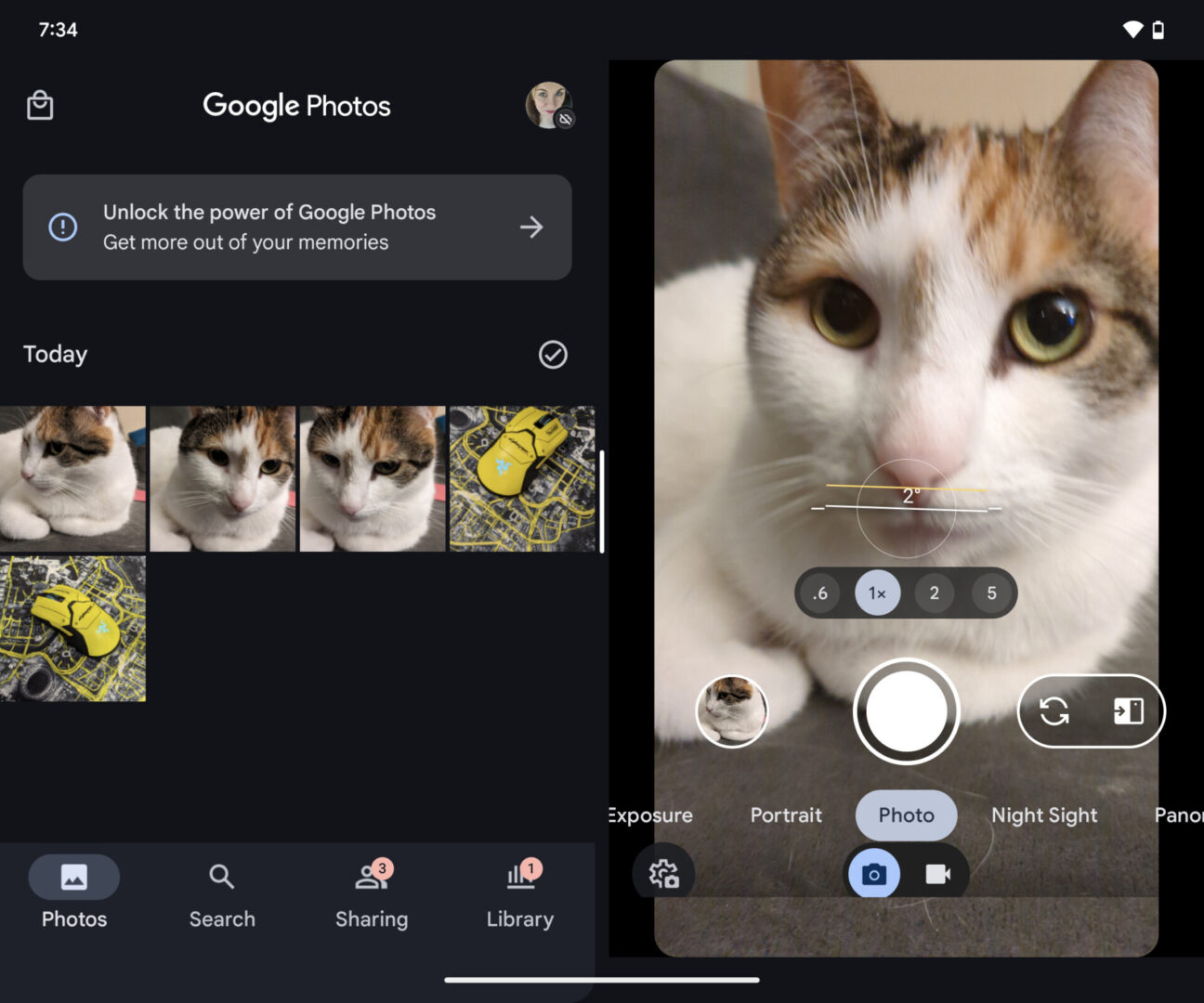Set zoom level to 2
Image resolution: width=1204 pixels, height=1003 pixels.
tap(935, 593)
